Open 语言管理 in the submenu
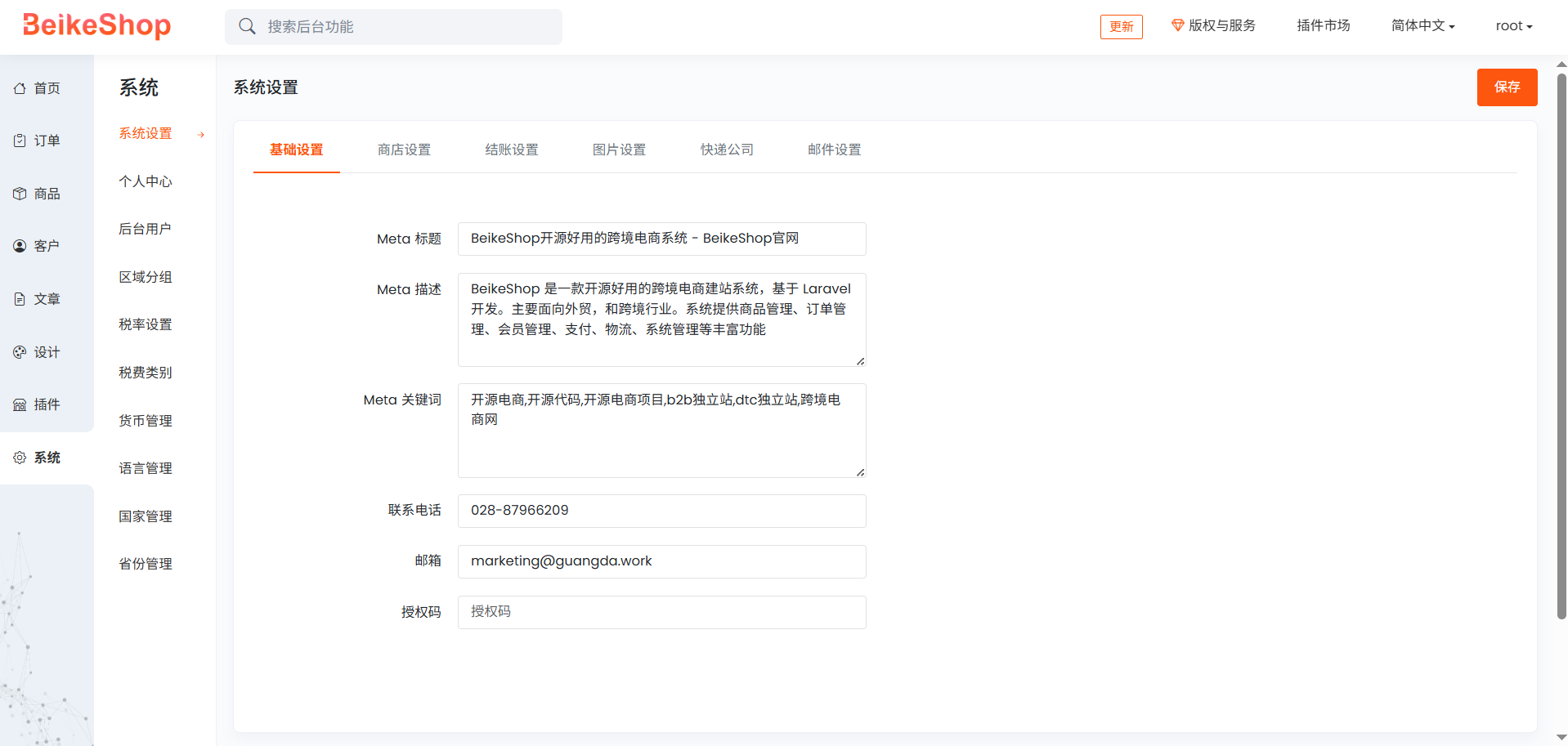Viewport: 1568px width, 746px height. point(146,468)
